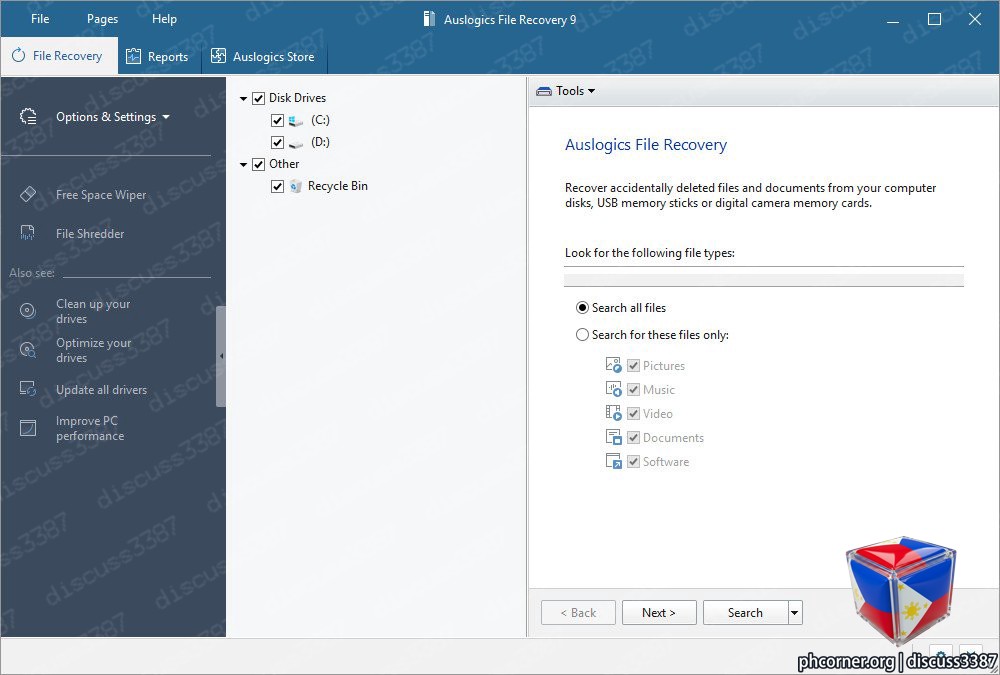1000x675 pixels.
Task: Select the (C:) drive label
Action: pyautogui.click(x=320, y=120)
